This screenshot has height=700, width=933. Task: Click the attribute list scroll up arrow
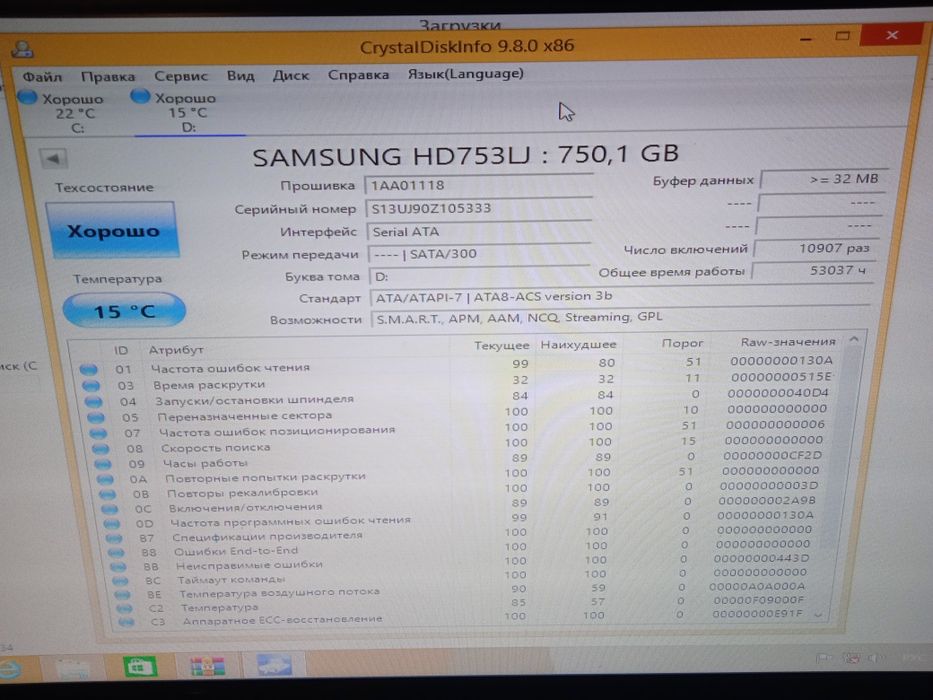point(854,340)
